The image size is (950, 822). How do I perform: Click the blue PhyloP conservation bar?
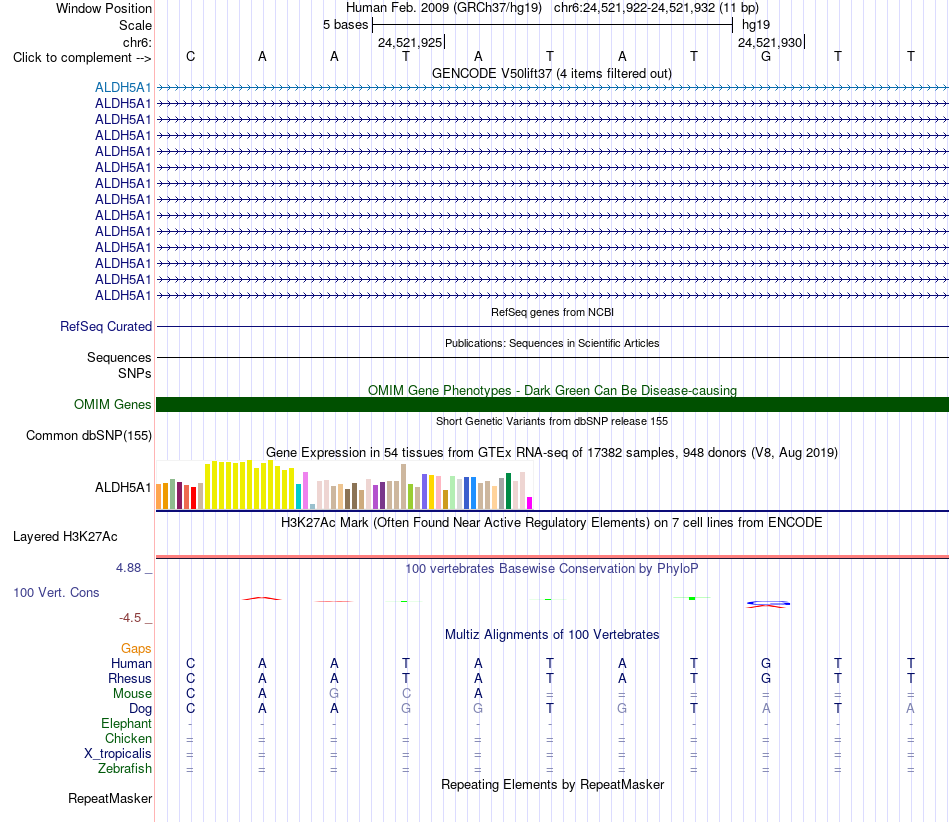[x=768, y=603]
